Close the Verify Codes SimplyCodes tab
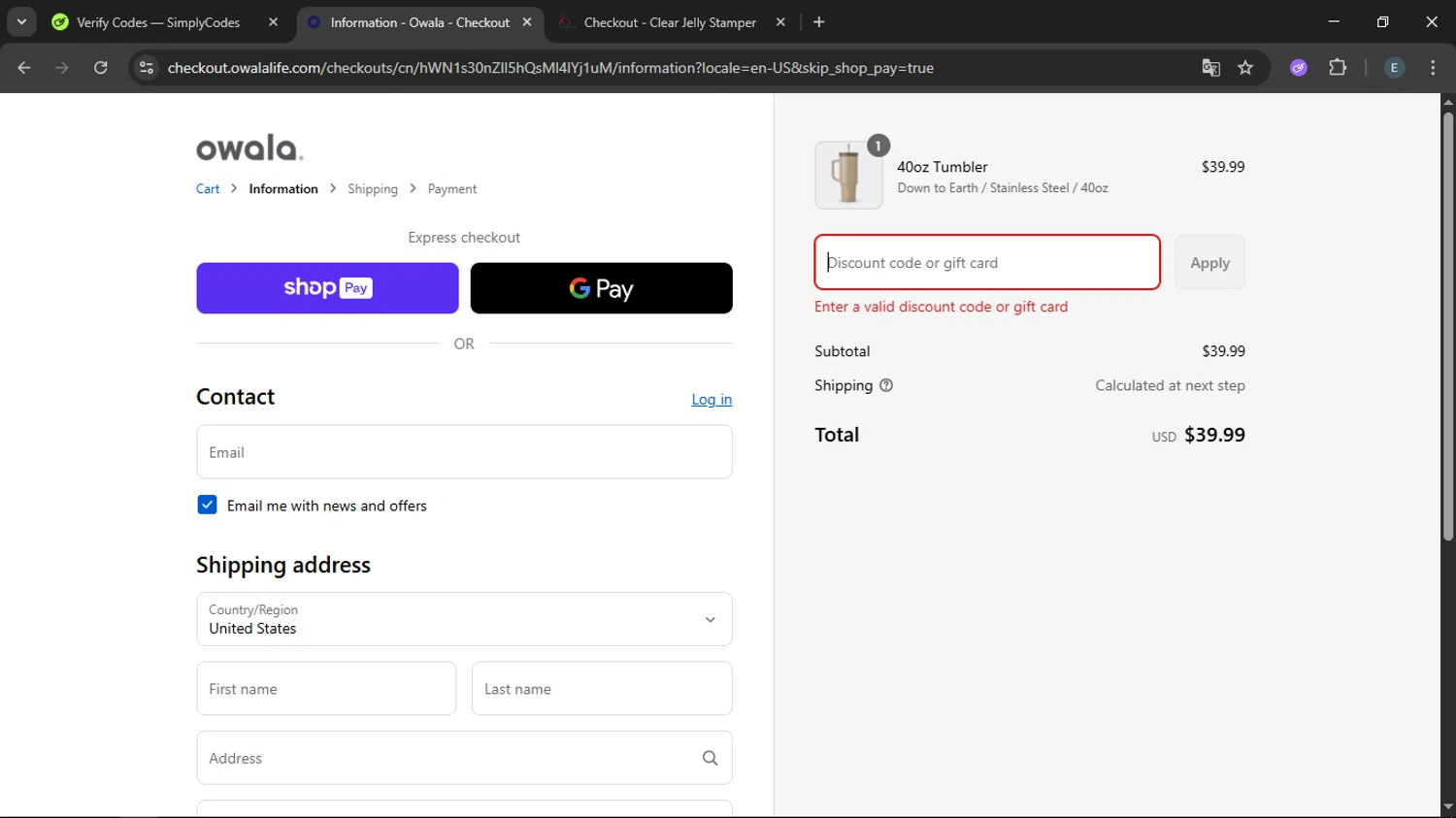The image size is (1456, 818). [x=273, y=22]
